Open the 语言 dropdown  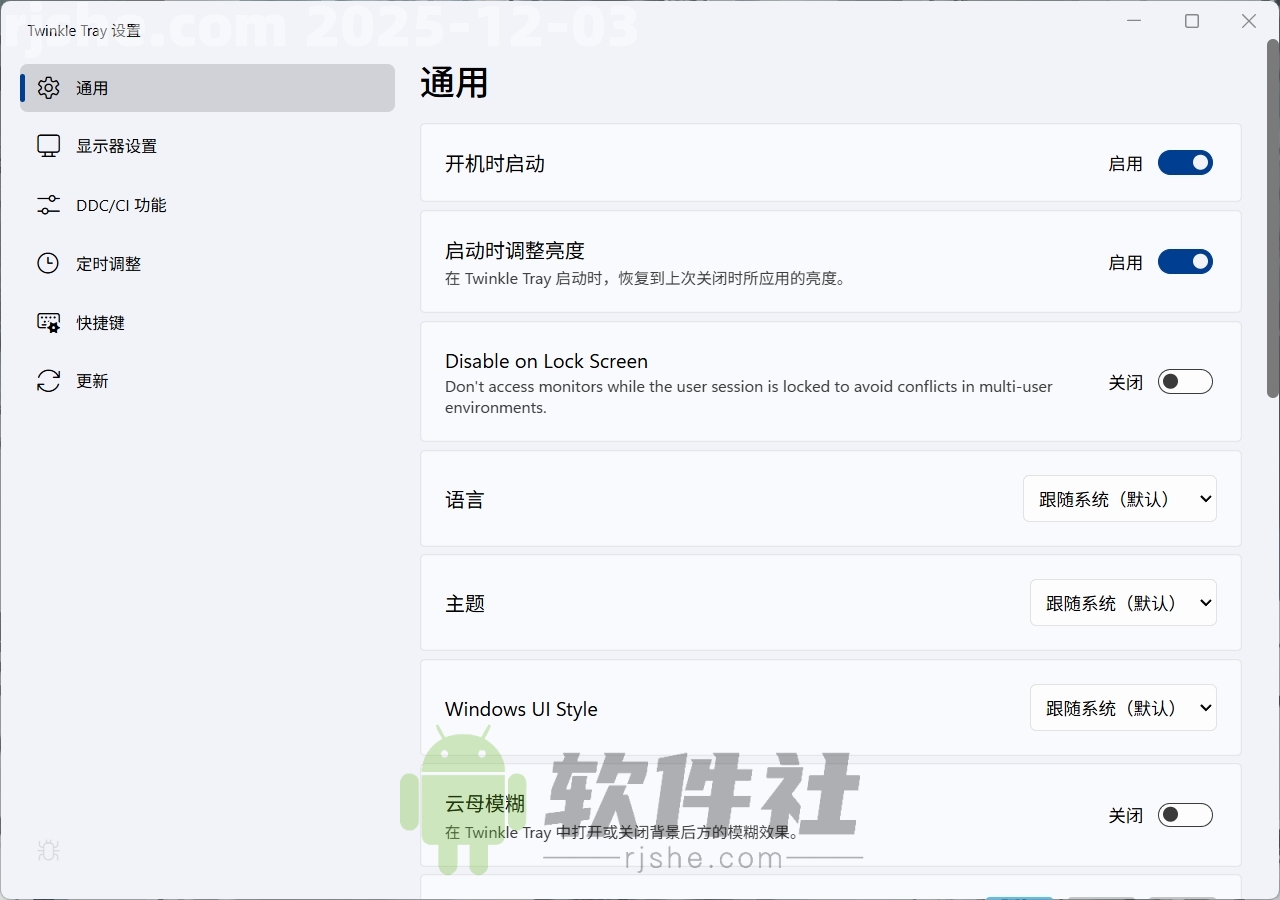[x=1119, y=498]
